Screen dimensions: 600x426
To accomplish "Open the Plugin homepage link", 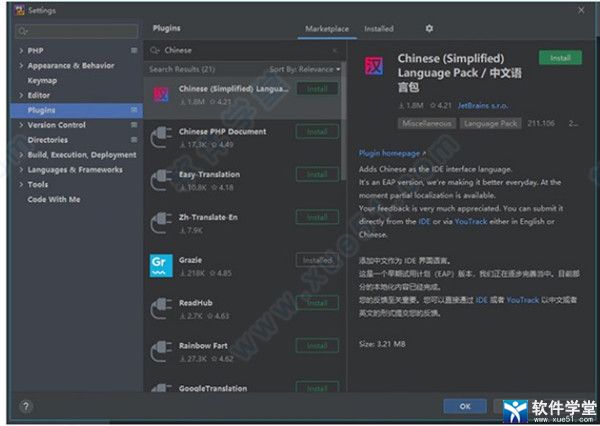I will pos(392,153).
